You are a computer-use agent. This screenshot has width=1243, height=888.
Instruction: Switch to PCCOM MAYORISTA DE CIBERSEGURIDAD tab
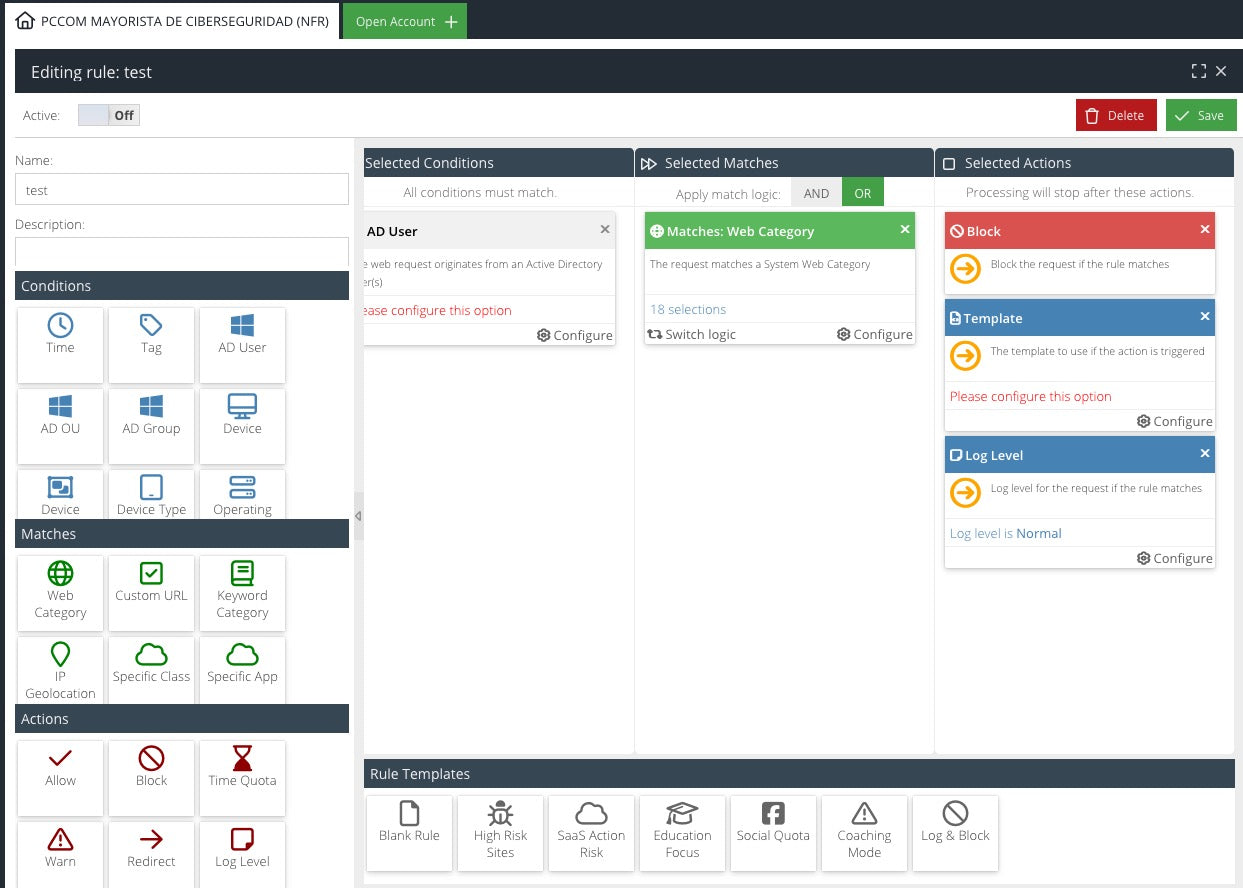(173, 21)
